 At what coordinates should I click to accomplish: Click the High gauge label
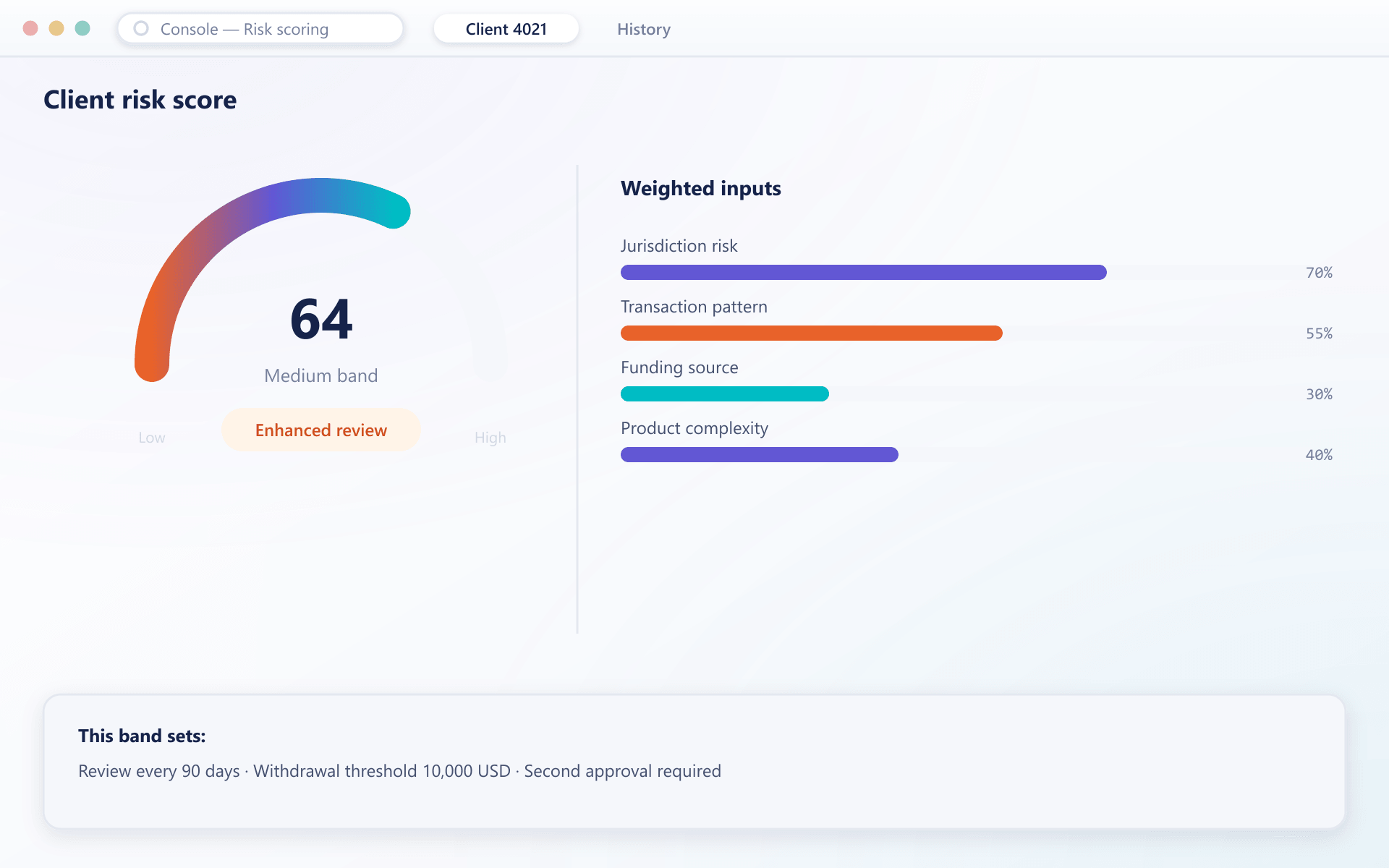click(490, 438)
